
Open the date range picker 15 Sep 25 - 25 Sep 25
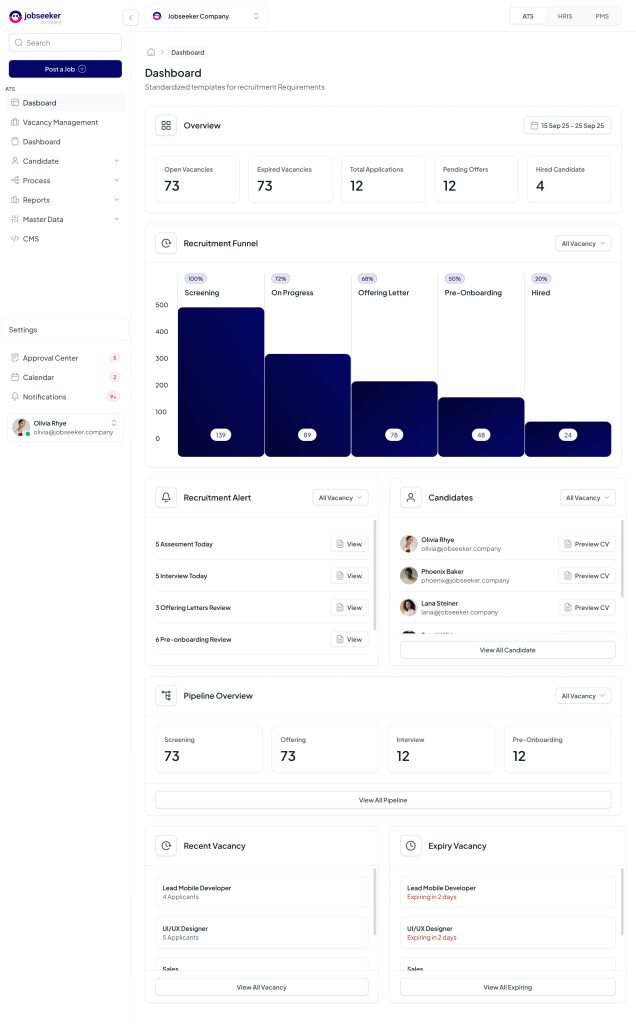567,125
